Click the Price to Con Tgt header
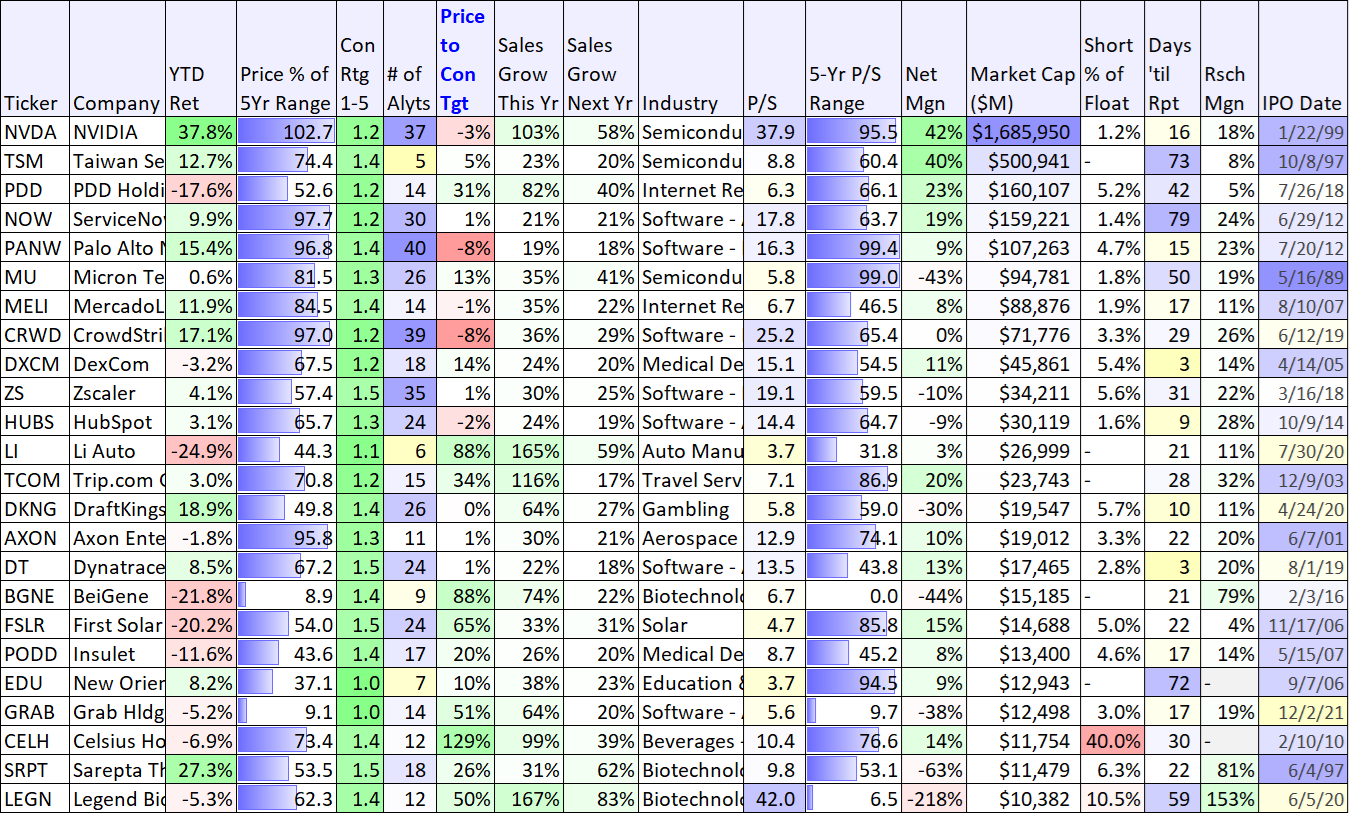This screenshot has height=814, width=1350. (x=463, y=59)
